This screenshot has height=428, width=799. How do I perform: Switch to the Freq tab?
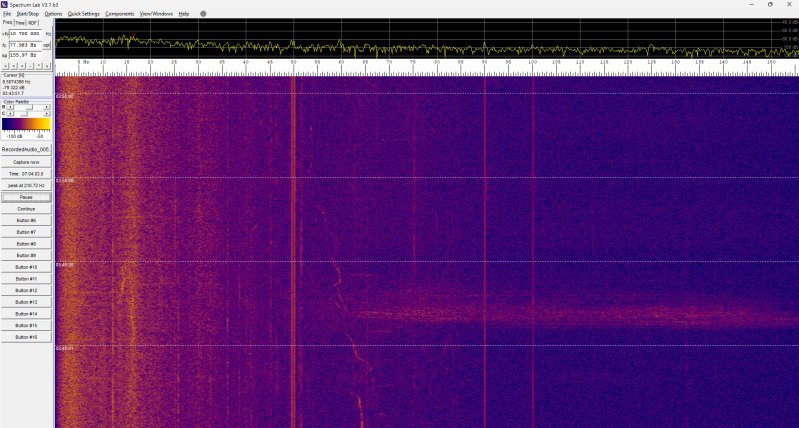pos(7,22)
